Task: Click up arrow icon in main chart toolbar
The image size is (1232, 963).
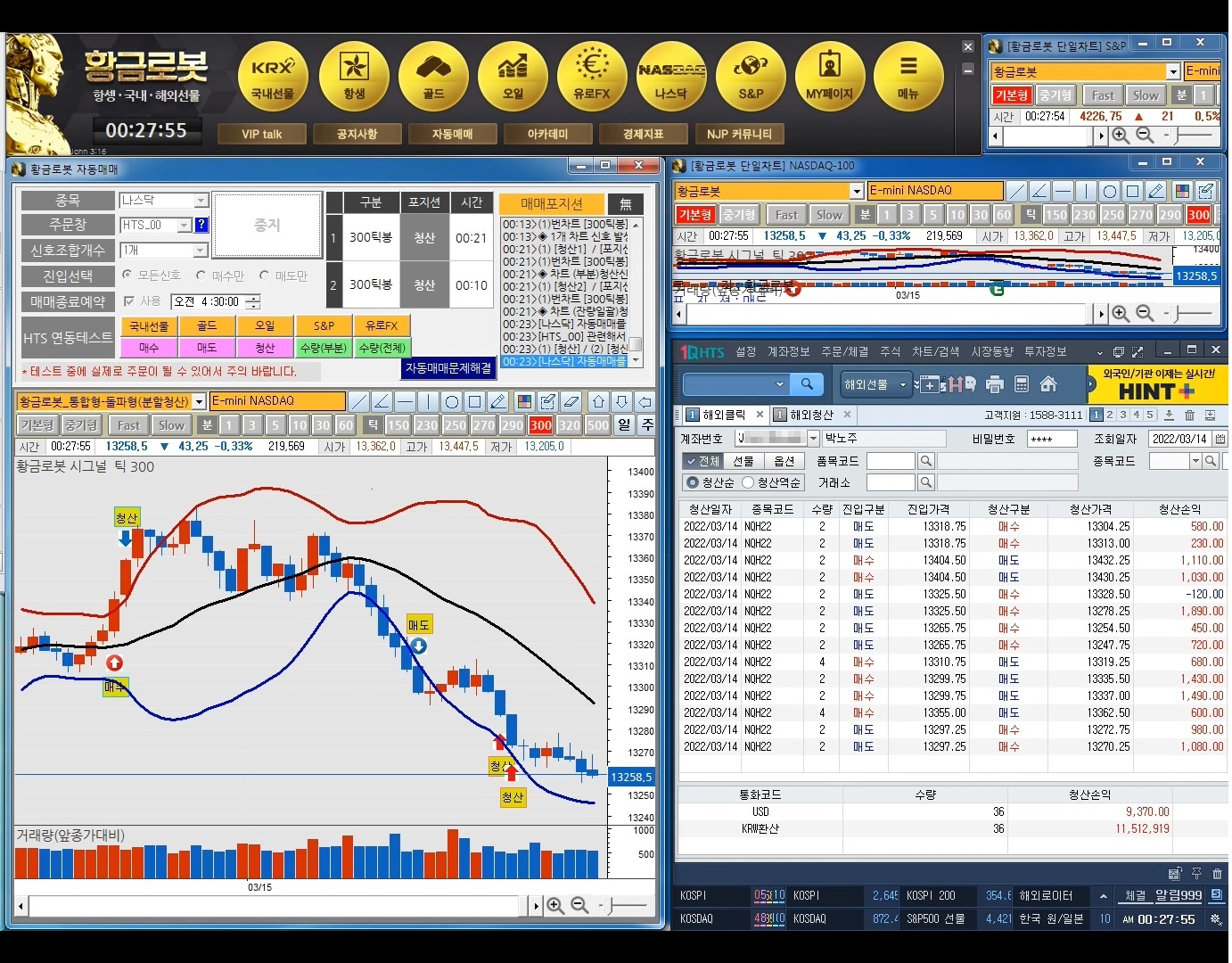Action: [x=598, y=401]
